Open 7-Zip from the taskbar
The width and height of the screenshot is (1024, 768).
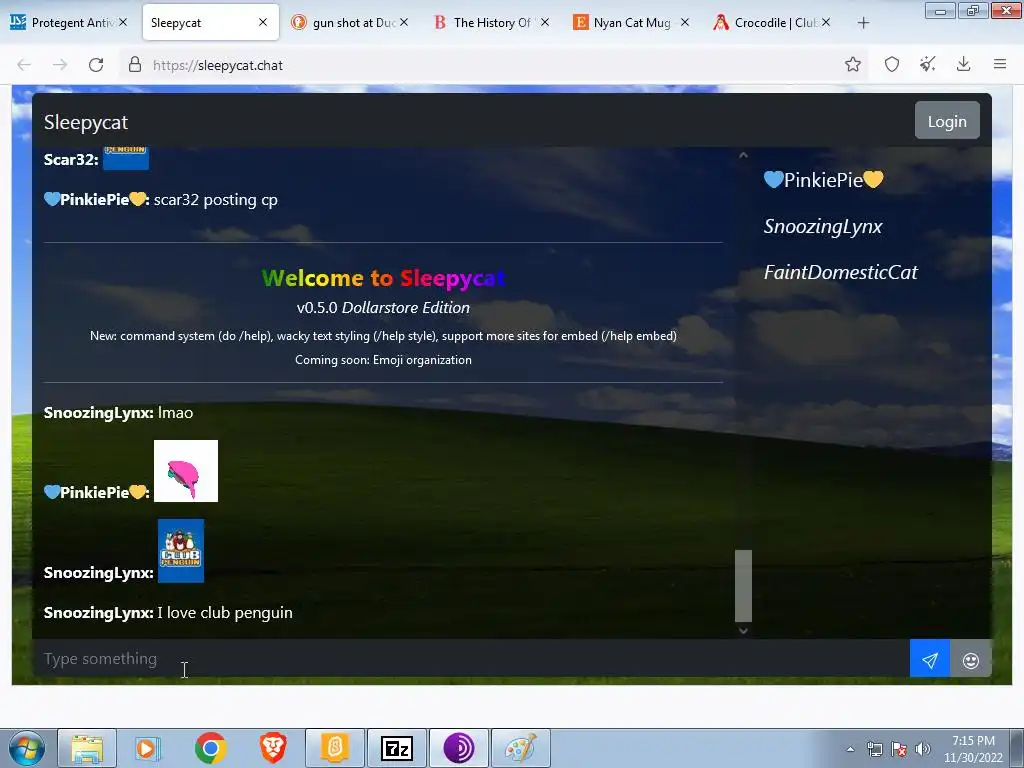pos(397,748)
